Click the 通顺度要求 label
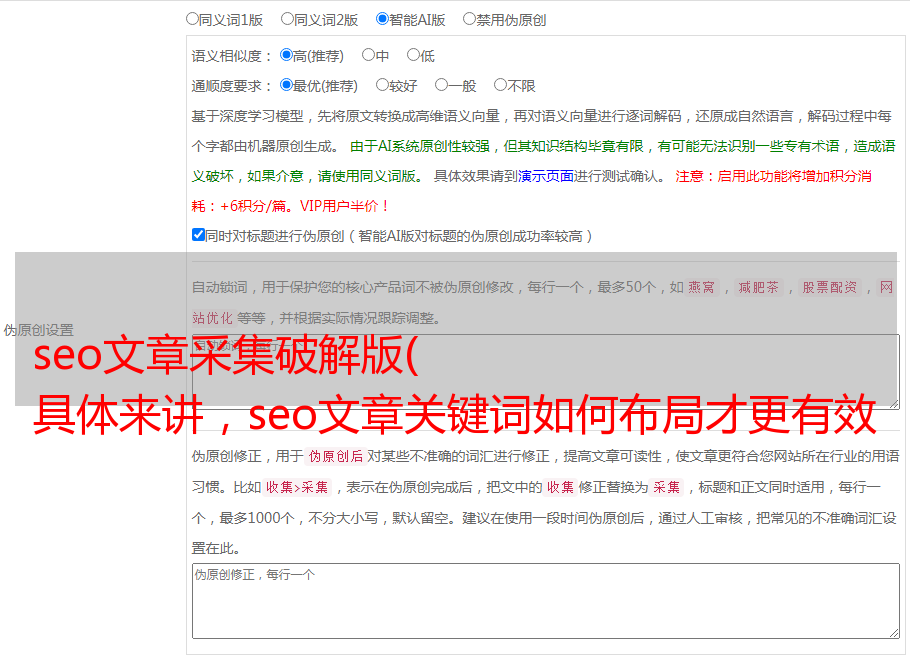The image size is (911, 658). click(x=232, y=86)
